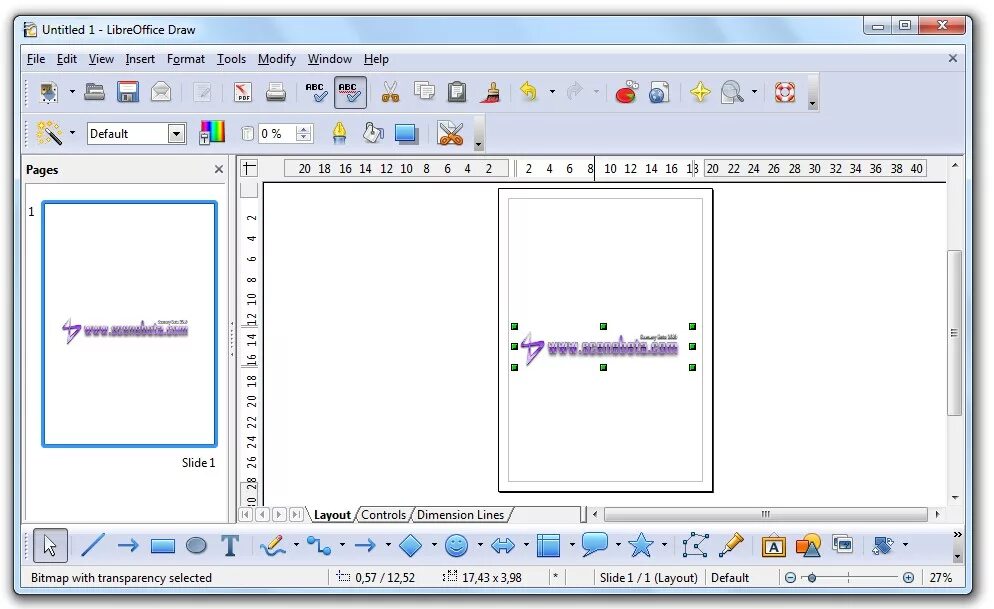Click the Zoom magnifier icon
The width and height of the screenshot is (994, 609).
click(733, 93)
